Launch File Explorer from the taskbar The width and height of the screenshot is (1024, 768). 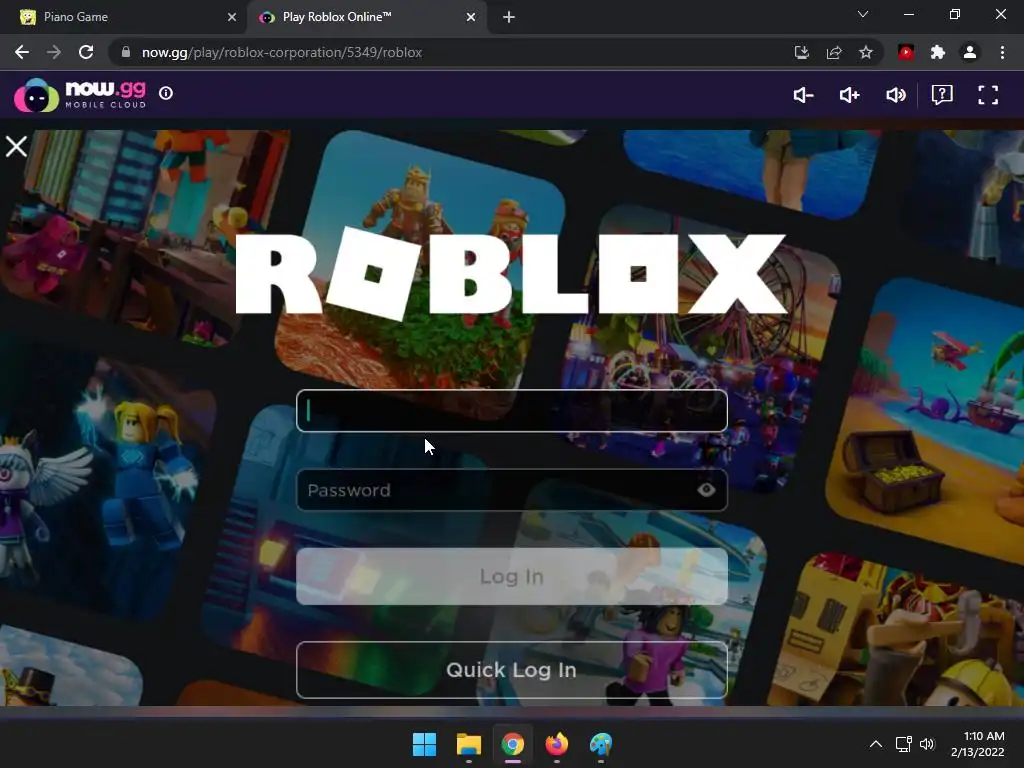point(468,744)
